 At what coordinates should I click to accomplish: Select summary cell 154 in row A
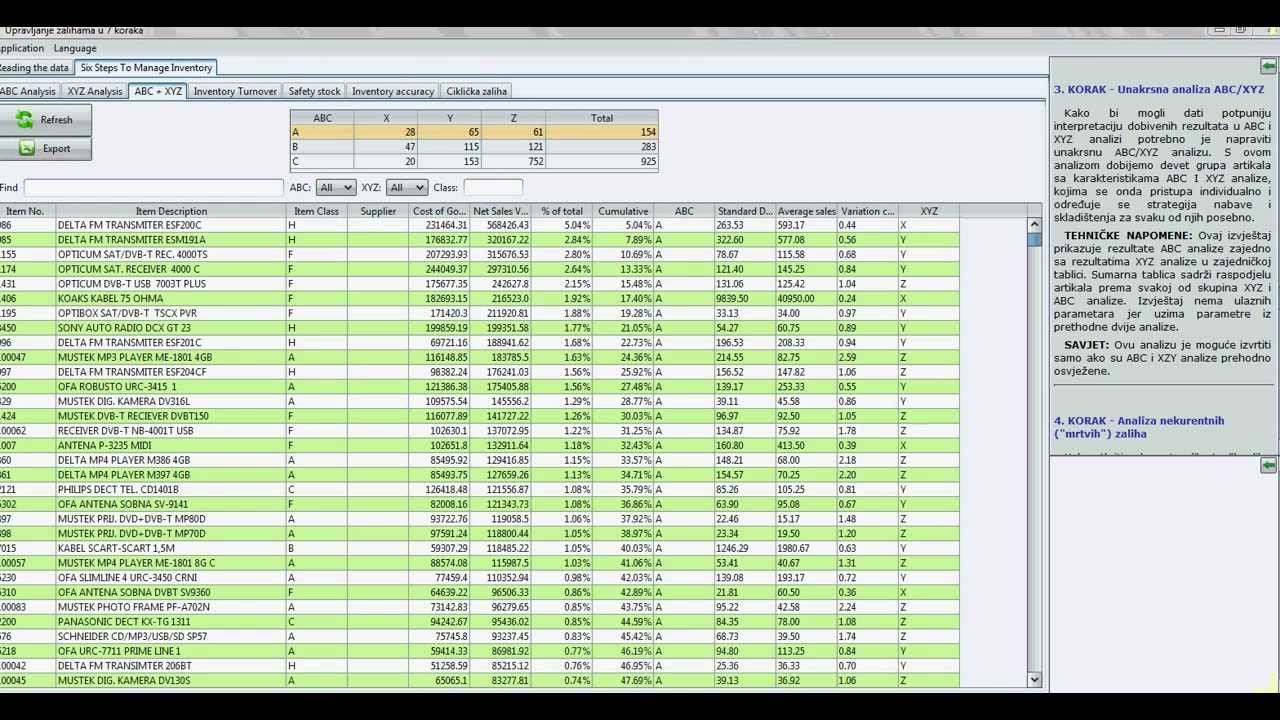pyautogui.click(x=602, y=132)
